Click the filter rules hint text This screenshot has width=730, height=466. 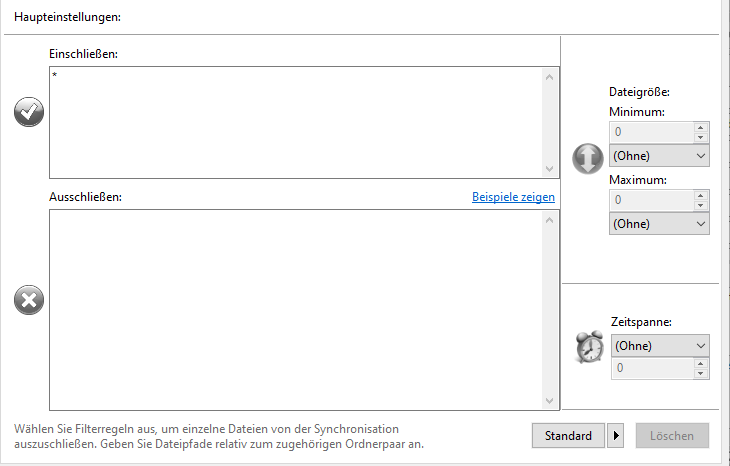click(x=219, y=436)
